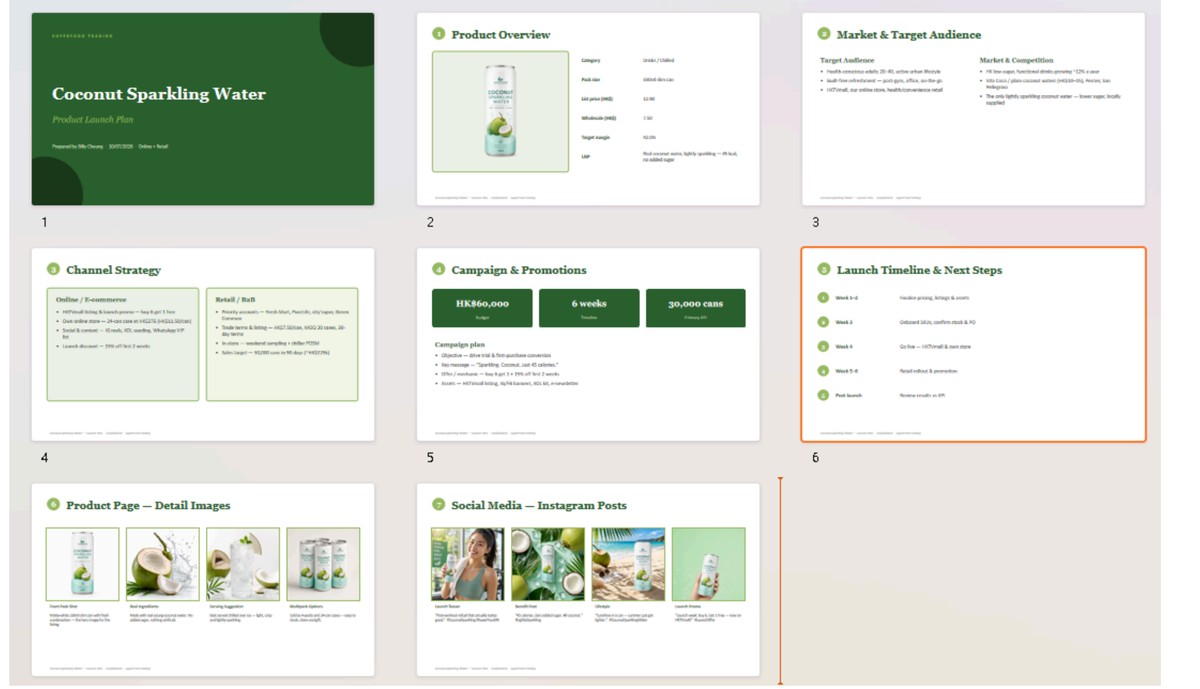Viewport: 1200px width, 689px height.
Task: Click slide number 3 under Market & Target Audience
Action: [x=815, y=222]
